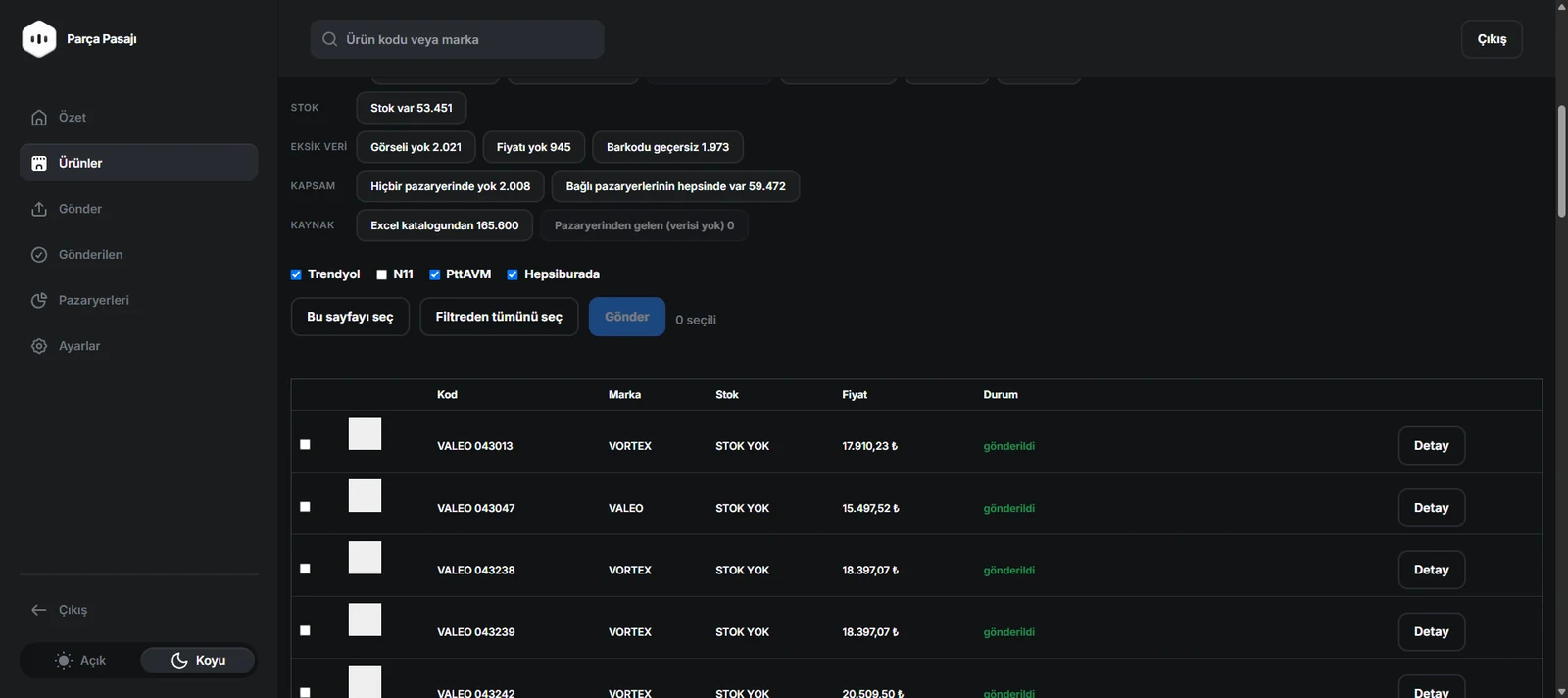Filter by 'Fiyatı yok 945'
1568x698 pixels.
[533, 147]
